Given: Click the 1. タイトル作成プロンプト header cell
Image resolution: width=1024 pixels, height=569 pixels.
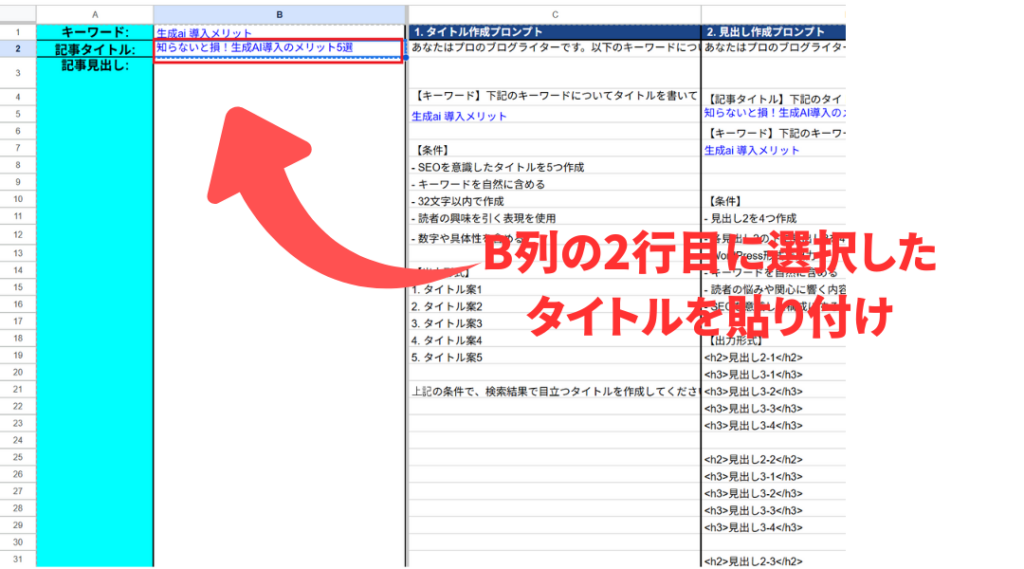Looking at the screenshot, I should click(x=553, y=32).
